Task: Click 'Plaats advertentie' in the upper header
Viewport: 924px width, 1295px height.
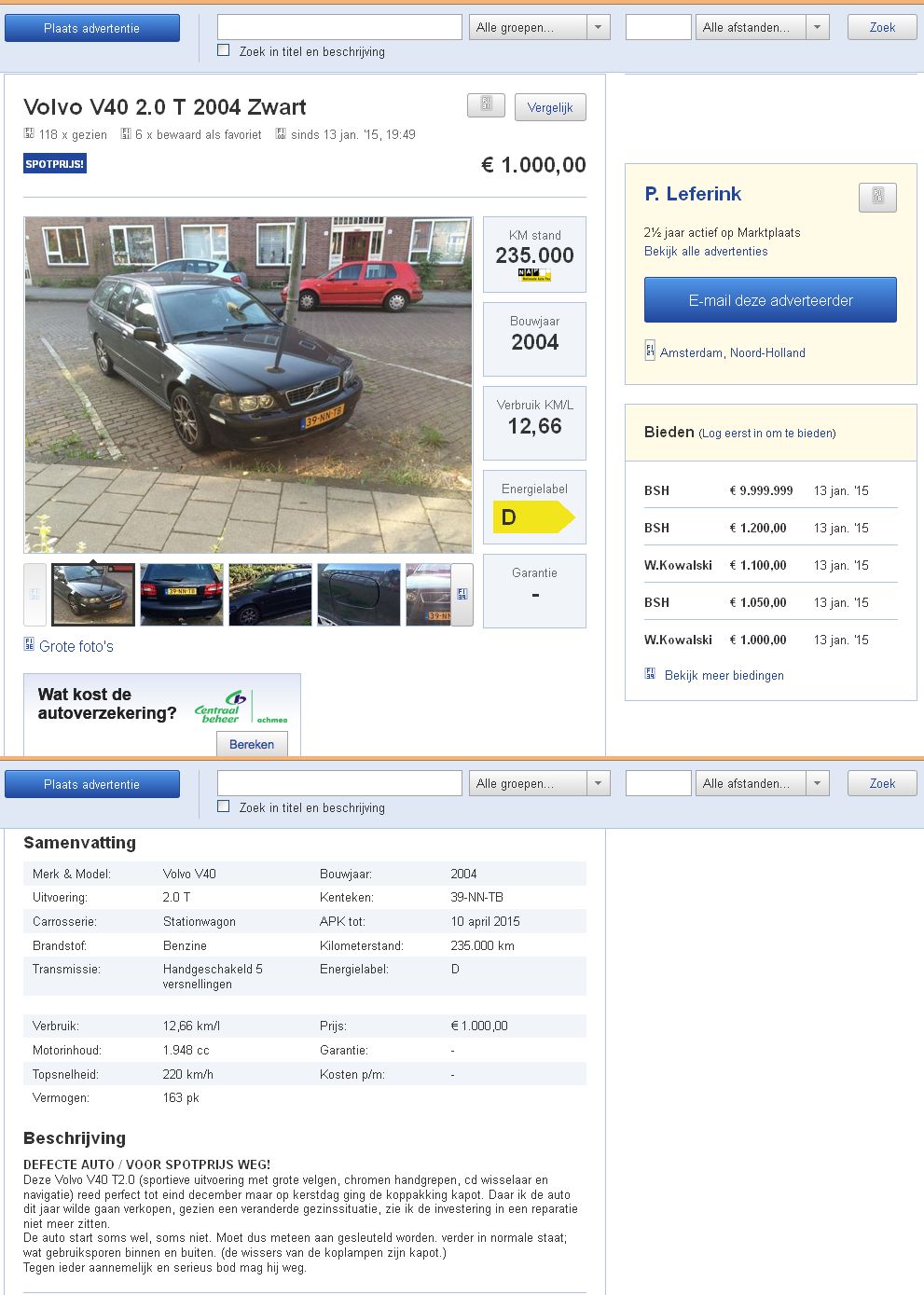Action: (92, 28)
